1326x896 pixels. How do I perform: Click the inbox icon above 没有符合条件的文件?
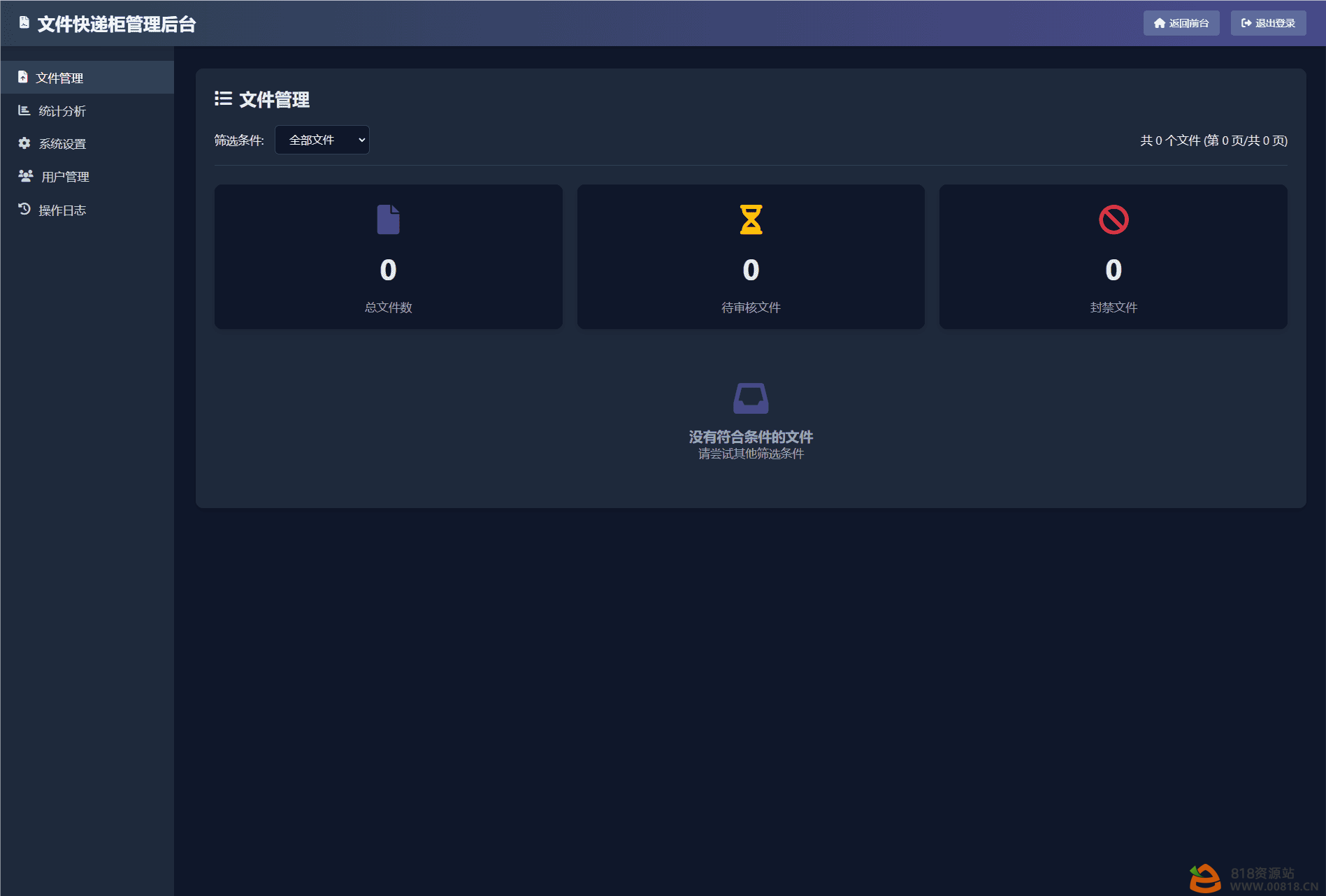(751, 397)
